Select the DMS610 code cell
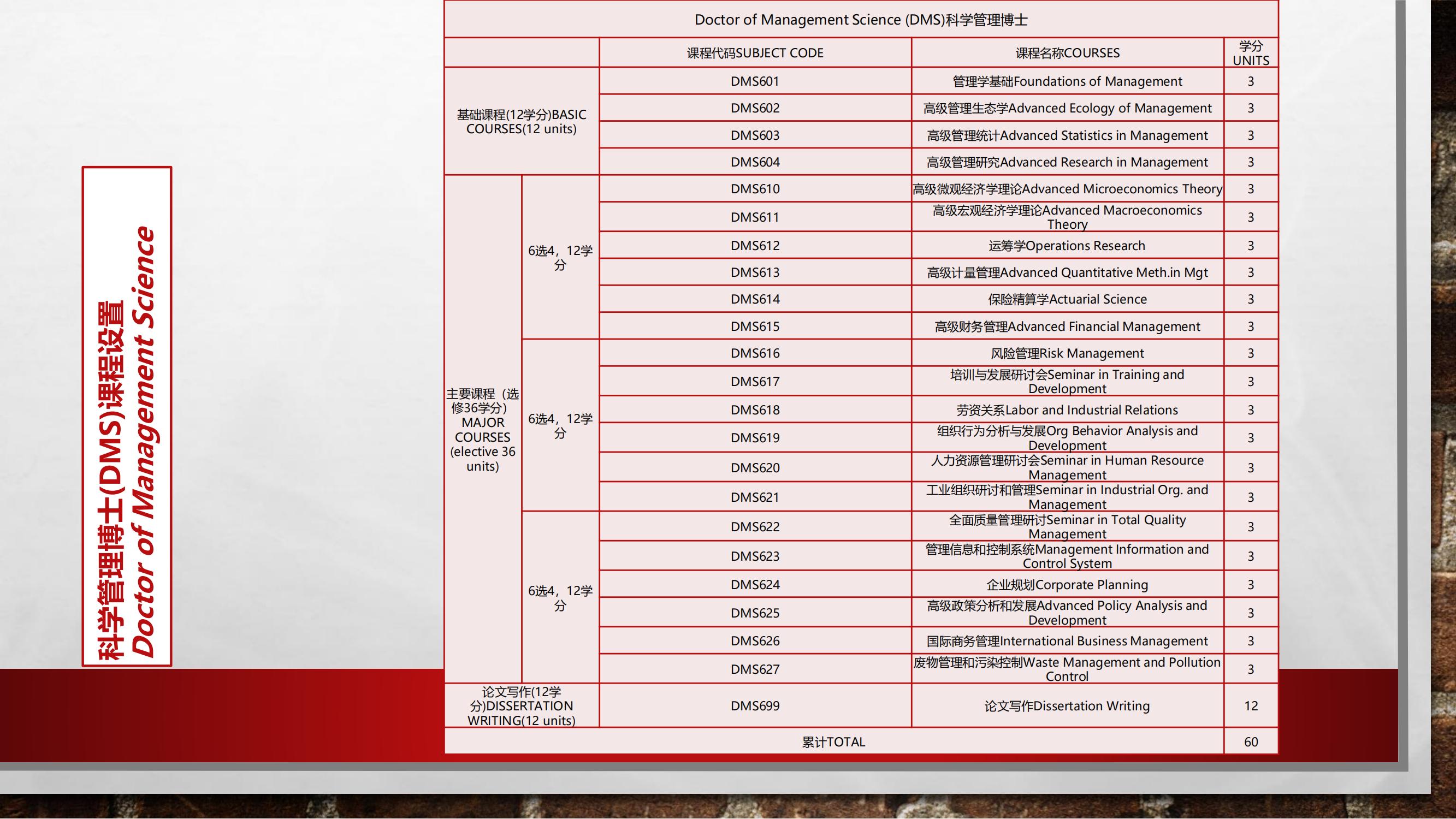 [755, 189]
